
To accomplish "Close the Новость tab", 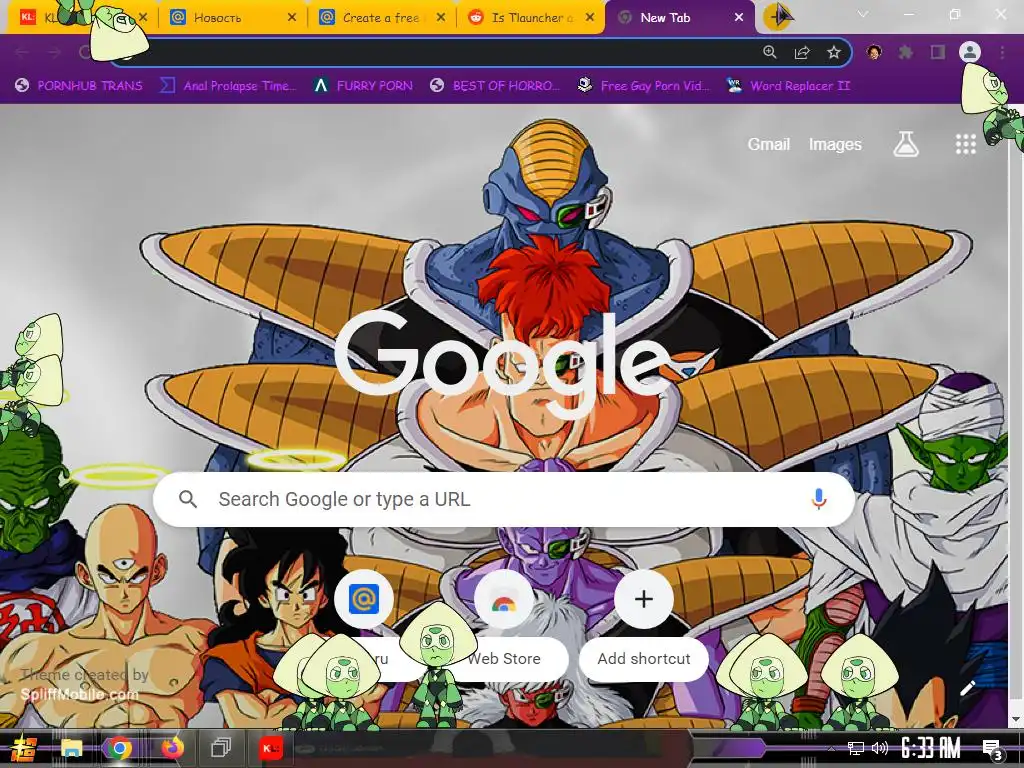I will click(292, 18).
